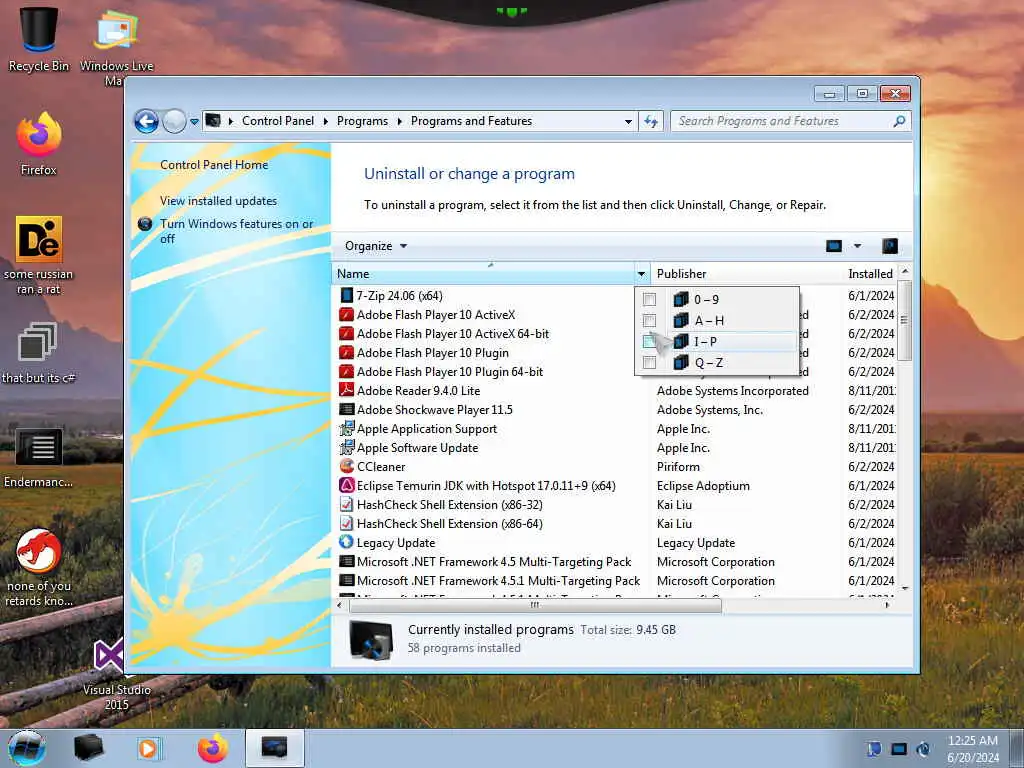This screenshot has height=768, width=1024.
Task: Expand arrow after Control Panel breadcrumb
Action: 326,121
